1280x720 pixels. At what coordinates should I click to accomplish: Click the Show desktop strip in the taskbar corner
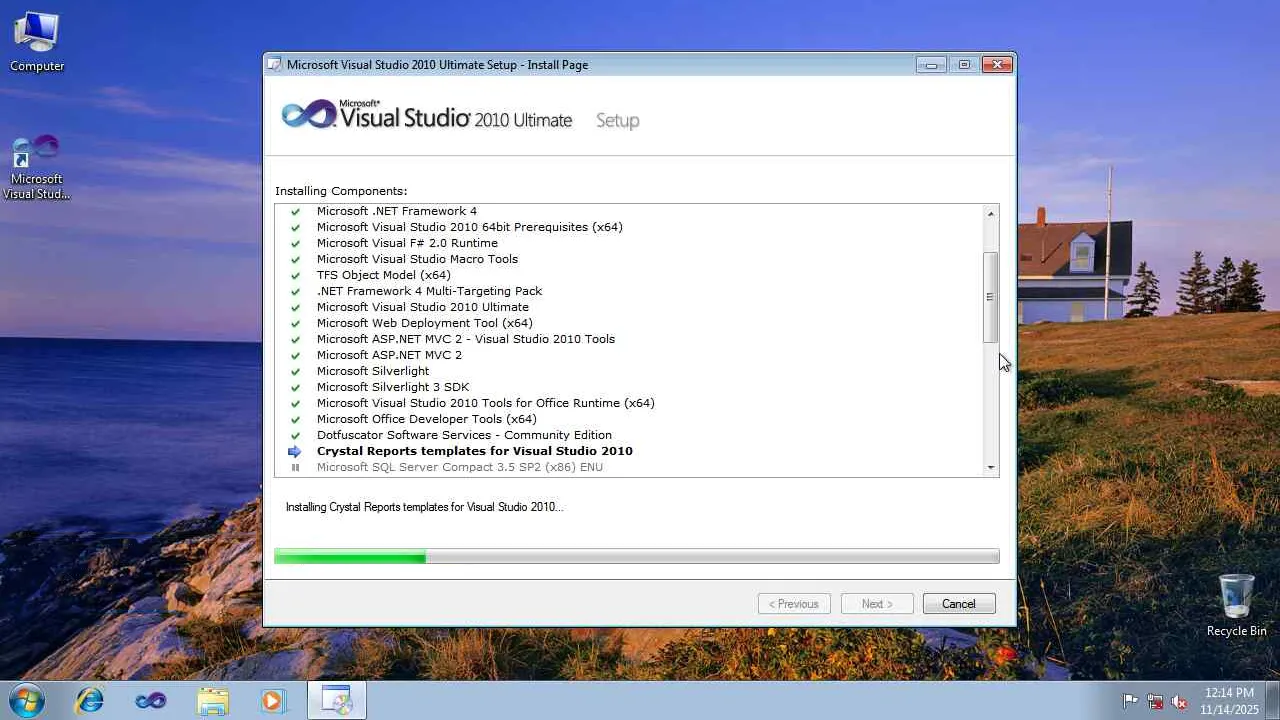(x=1273, y=700)
